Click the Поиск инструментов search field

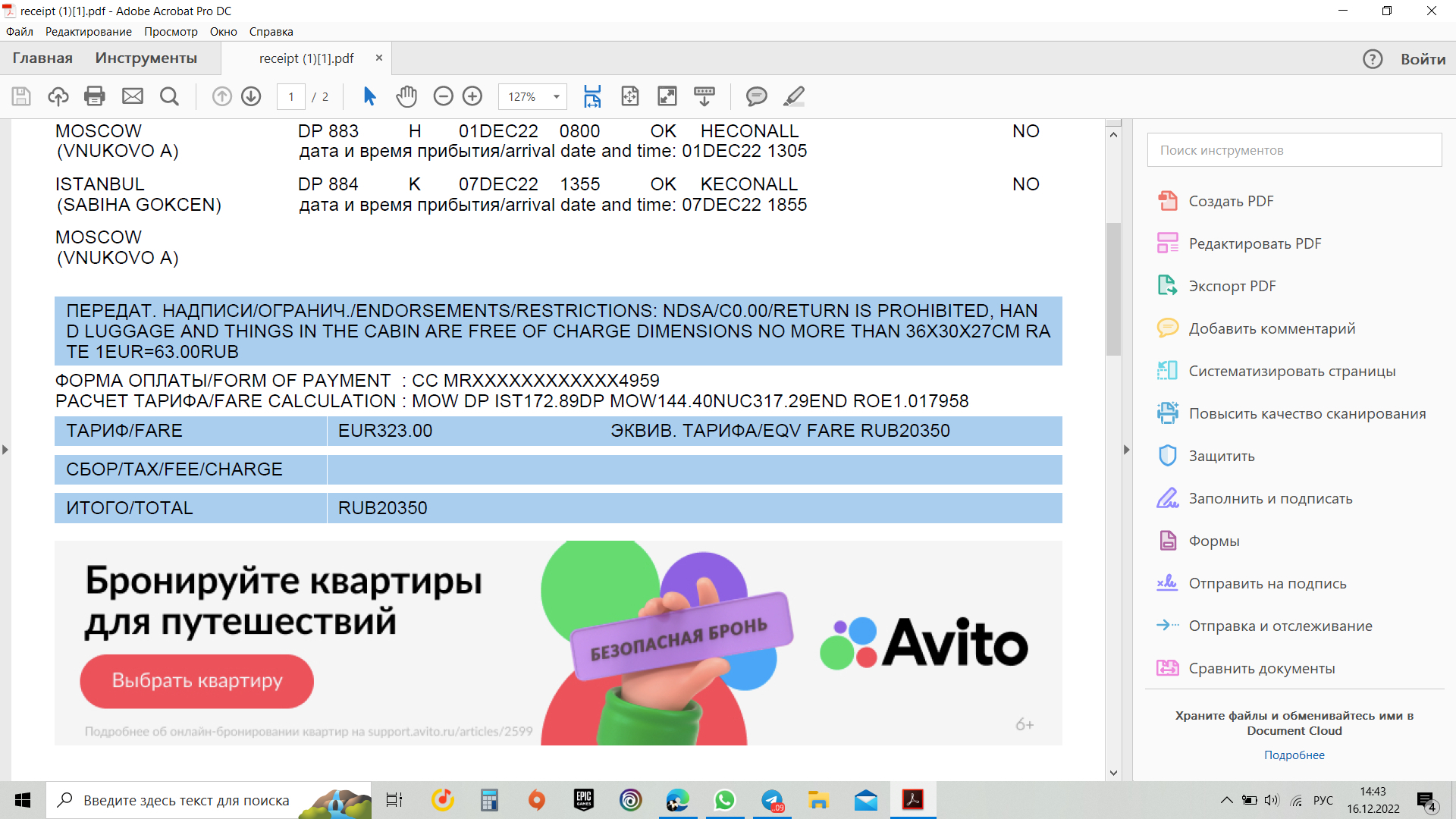tap(1294, 150)
